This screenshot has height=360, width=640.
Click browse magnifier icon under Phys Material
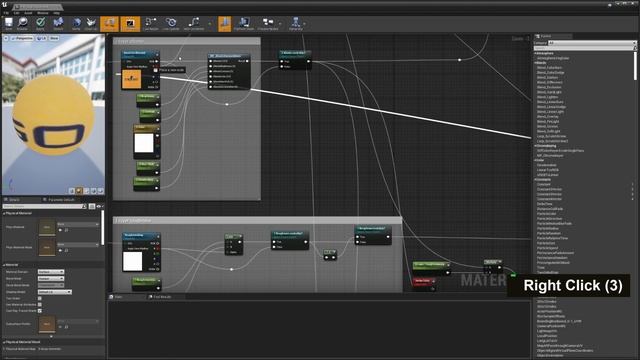point(67,230)
